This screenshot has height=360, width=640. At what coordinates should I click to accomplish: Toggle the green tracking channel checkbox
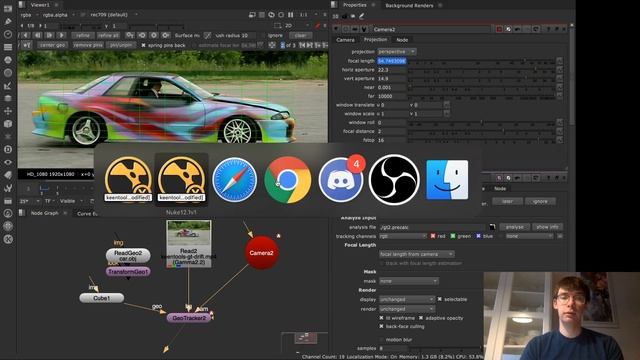[453, 236]
